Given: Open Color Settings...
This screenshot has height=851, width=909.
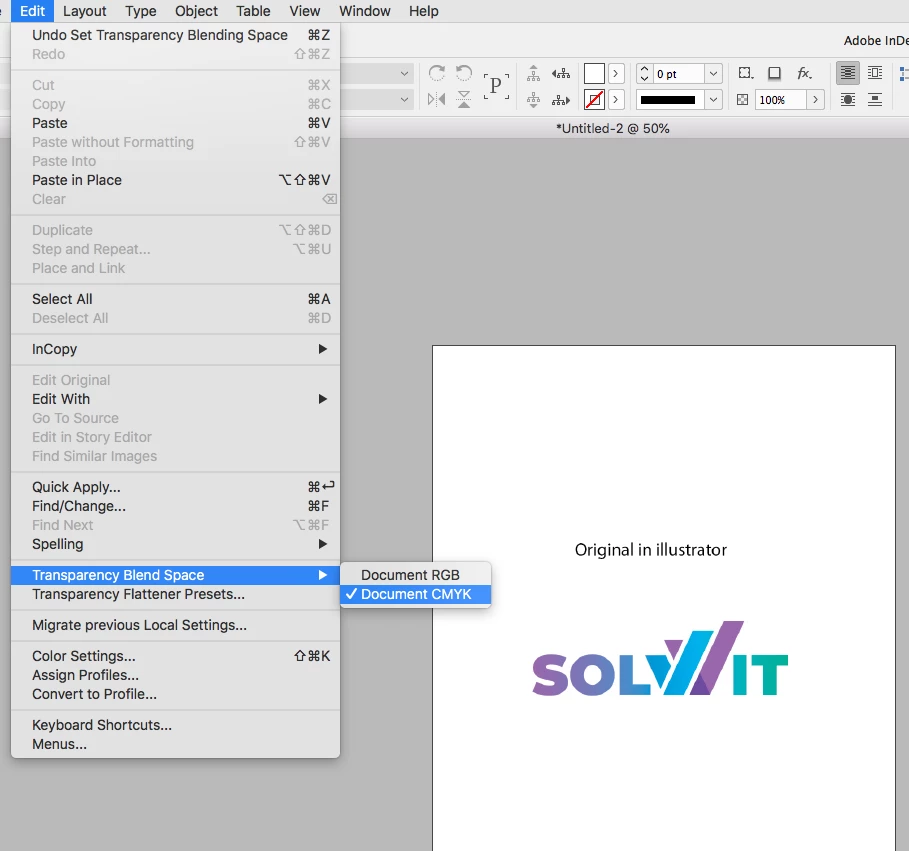Looking at the screenshot, I should coord(175,656).
